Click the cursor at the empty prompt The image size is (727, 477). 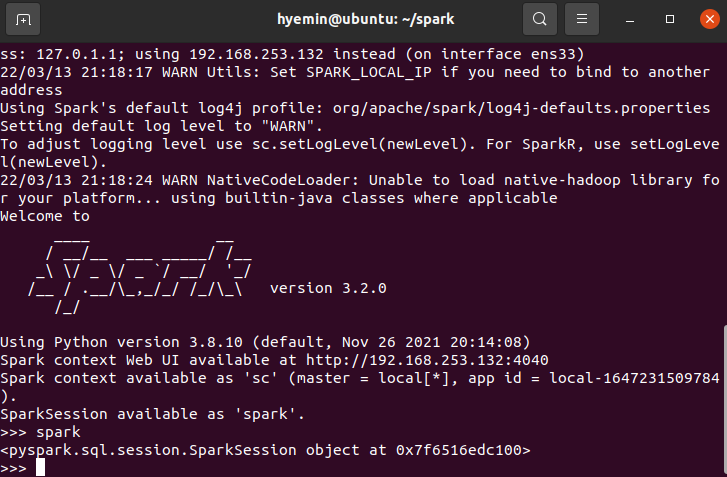pos(40,467)
